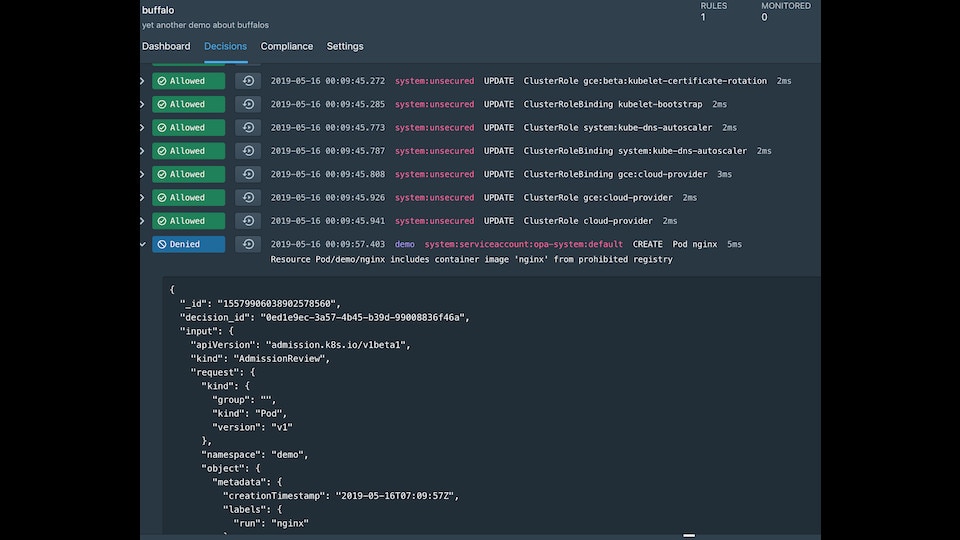Click replay icon for ClusterRoleBinding system:kube-dns-autoscaler
The height and width of the screenshot is (540, 960).
coord(248,151)
